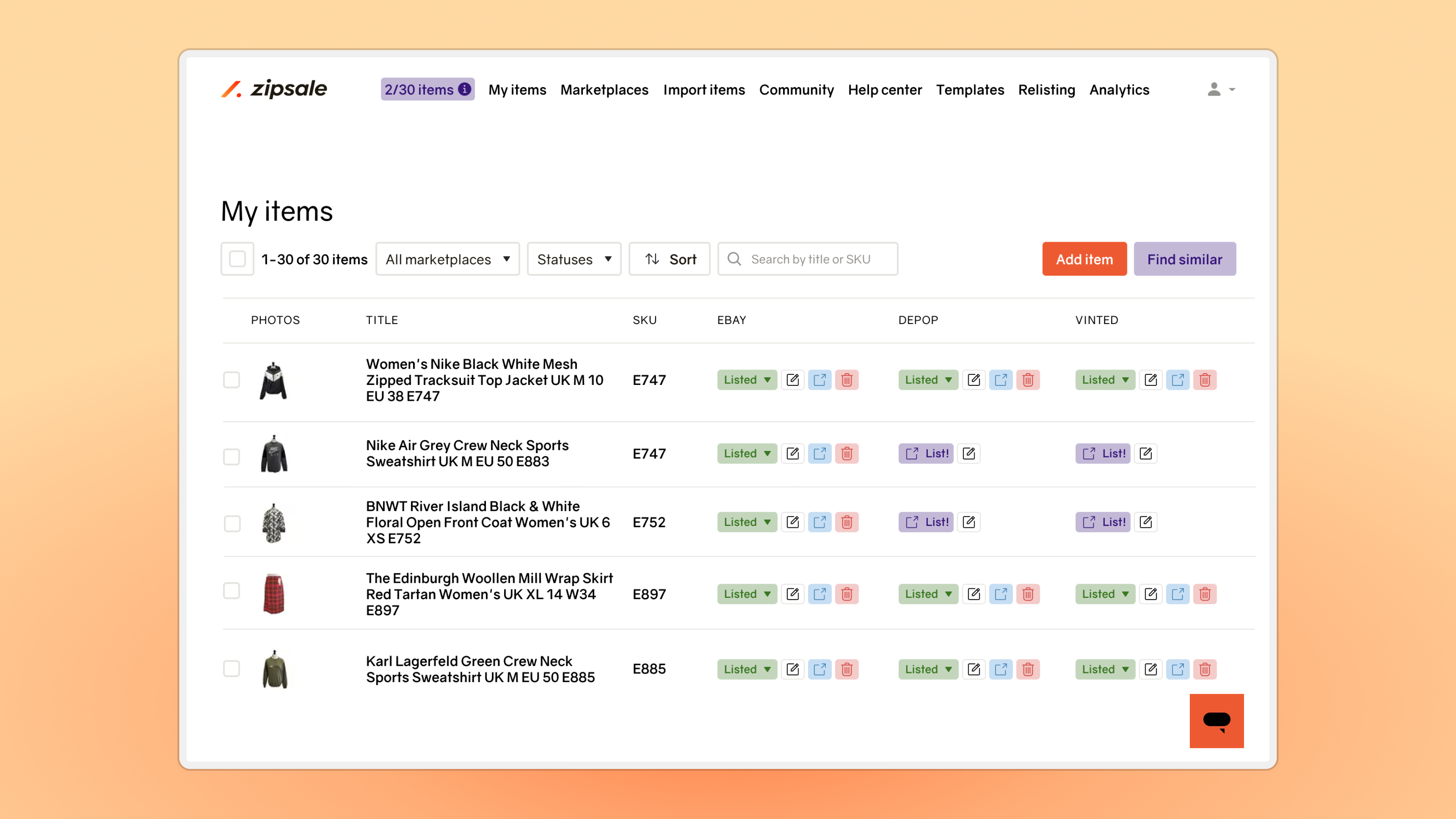Open the orange chat support widget
This screenshot has width=1456, height=819.
point(1216,721)
